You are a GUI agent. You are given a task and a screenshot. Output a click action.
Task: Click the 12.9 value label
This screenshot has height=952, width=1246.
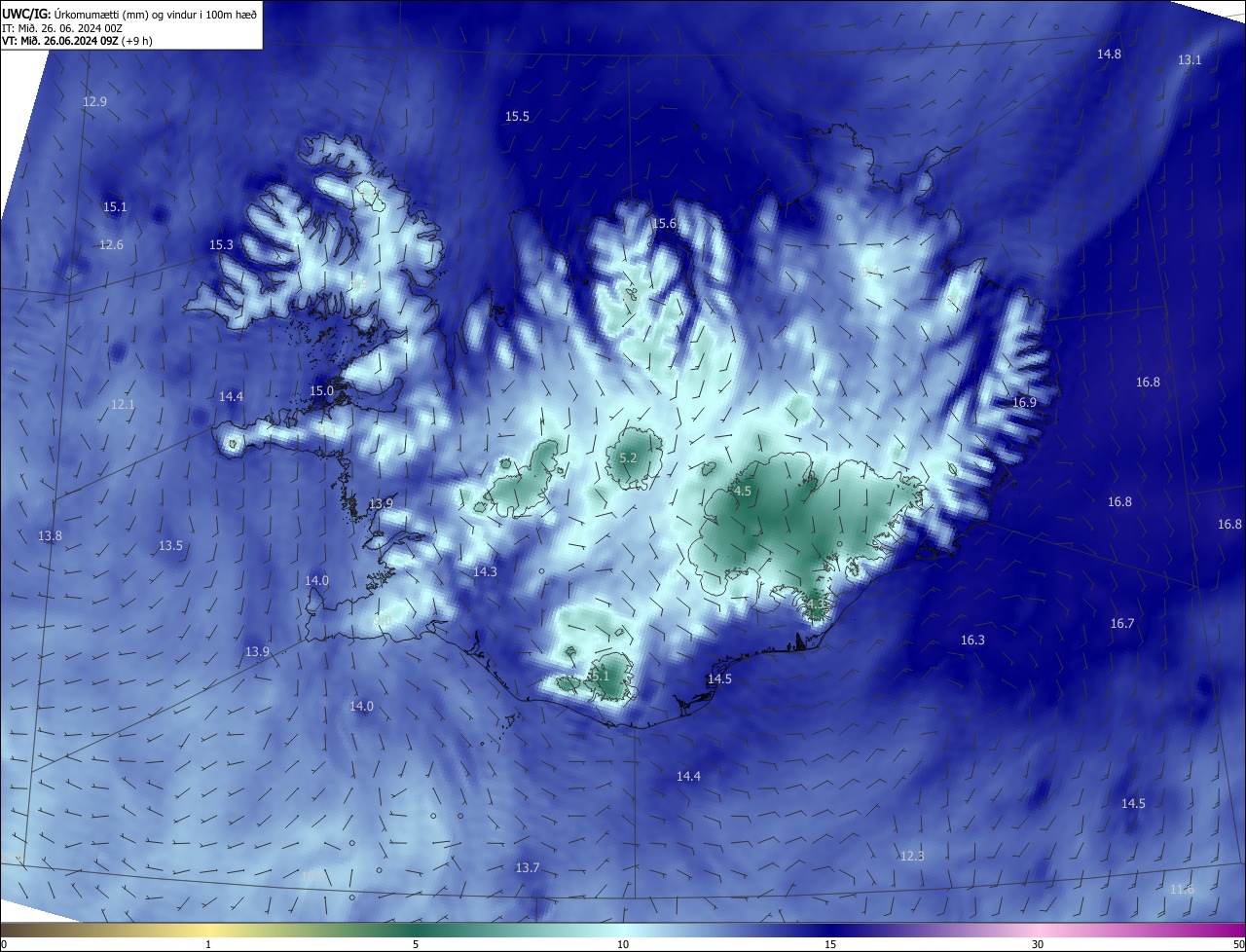(x=94, y=102)
